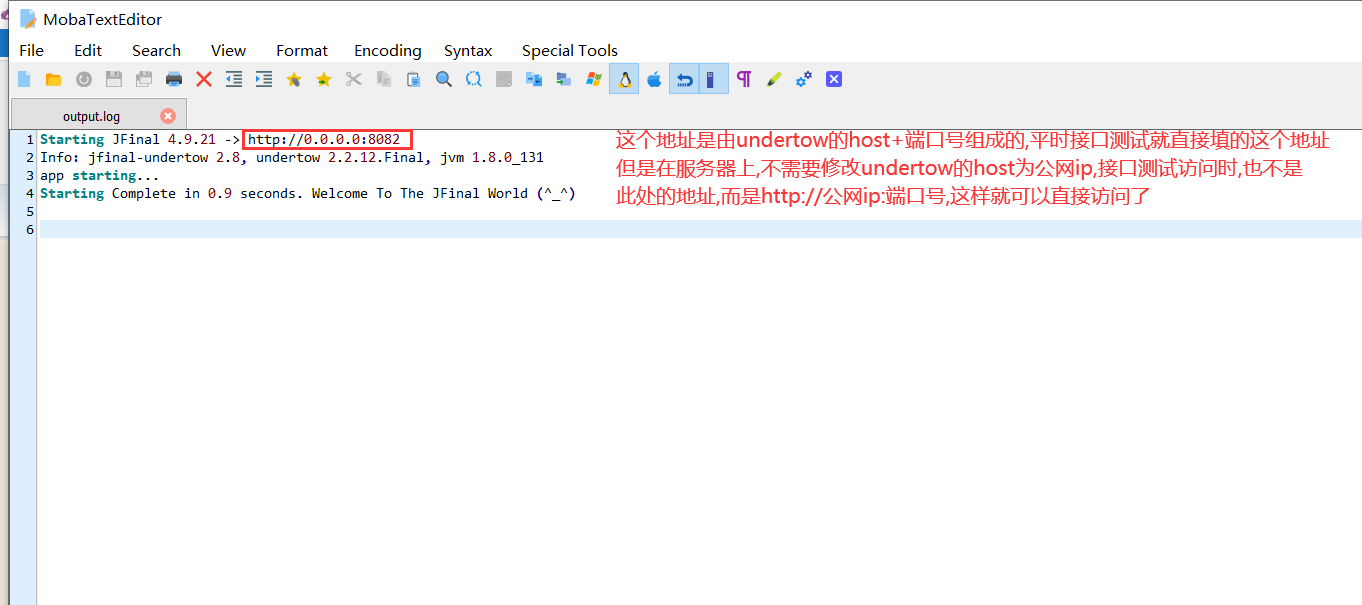Open the View menu

[228, 50]
